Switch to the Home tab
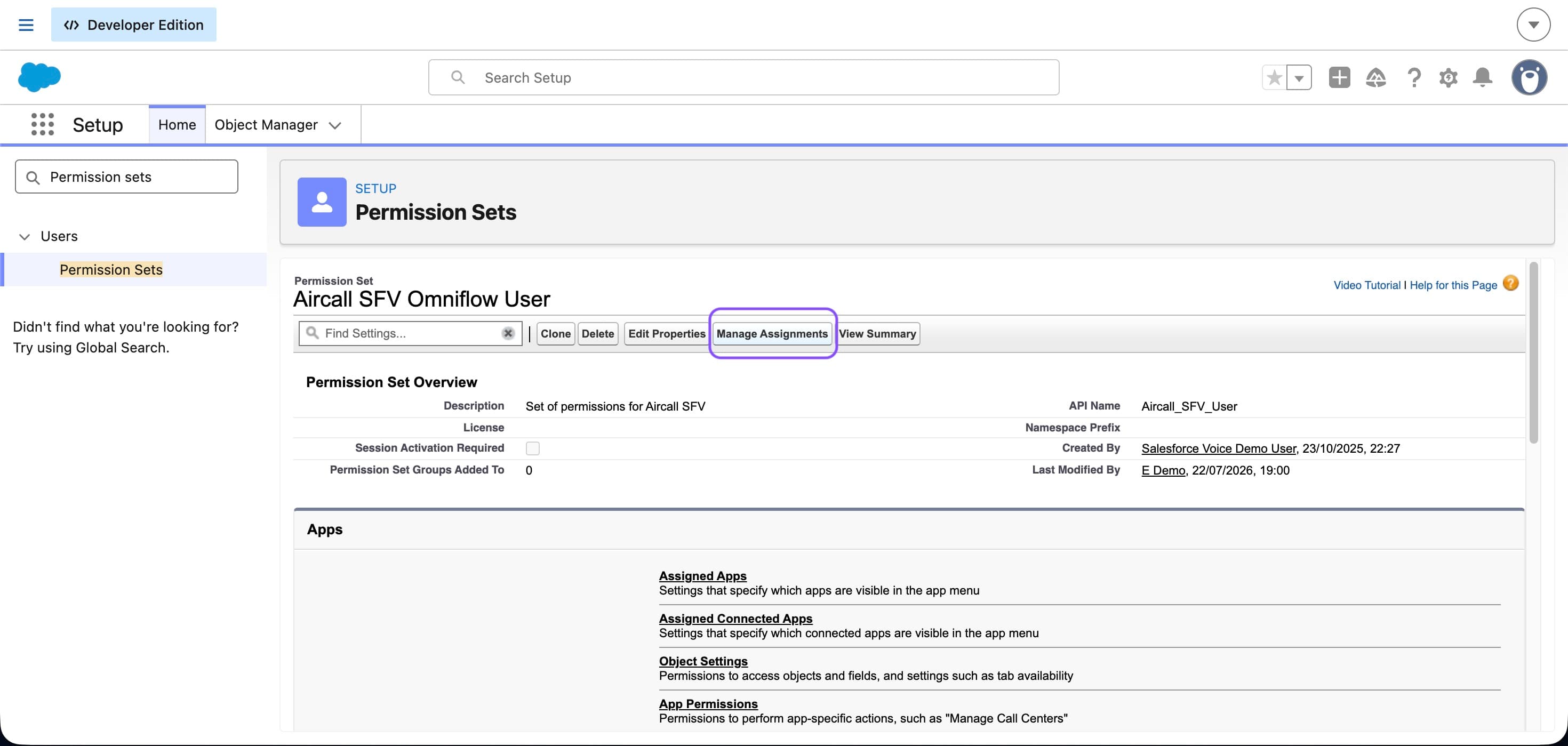The height and width of the screenshot is (746, 1568). [177, 125]
